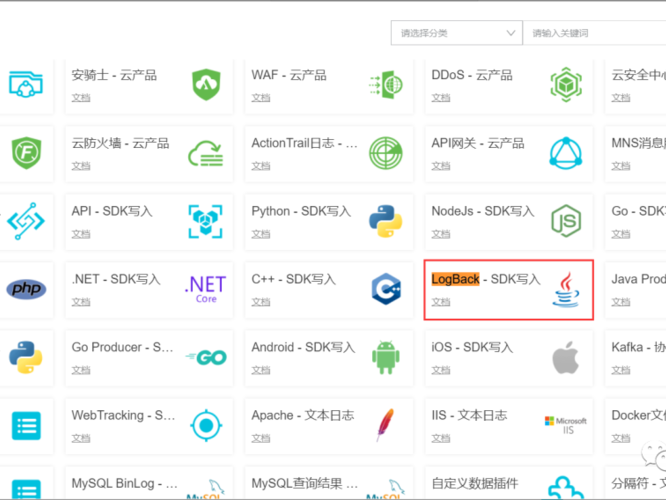Select the 安骑士 - 云产品 card title
666x500 pixels.
[114, 75]
